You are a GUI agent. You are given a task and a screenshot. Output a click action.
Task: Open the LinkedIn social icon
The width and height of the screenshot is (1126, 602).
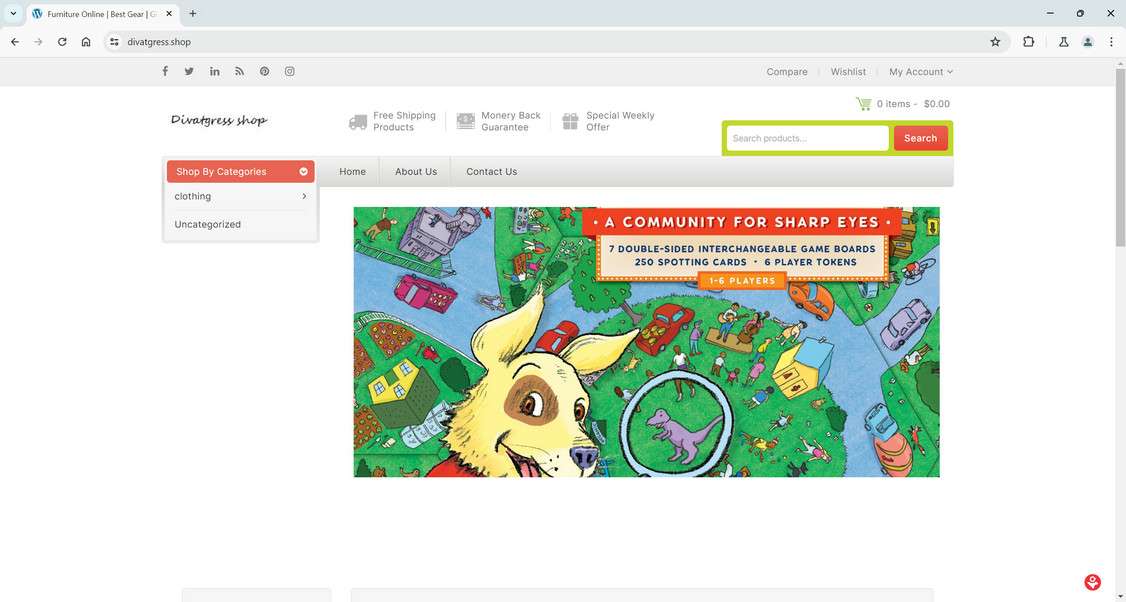click(x=215, y=71)
